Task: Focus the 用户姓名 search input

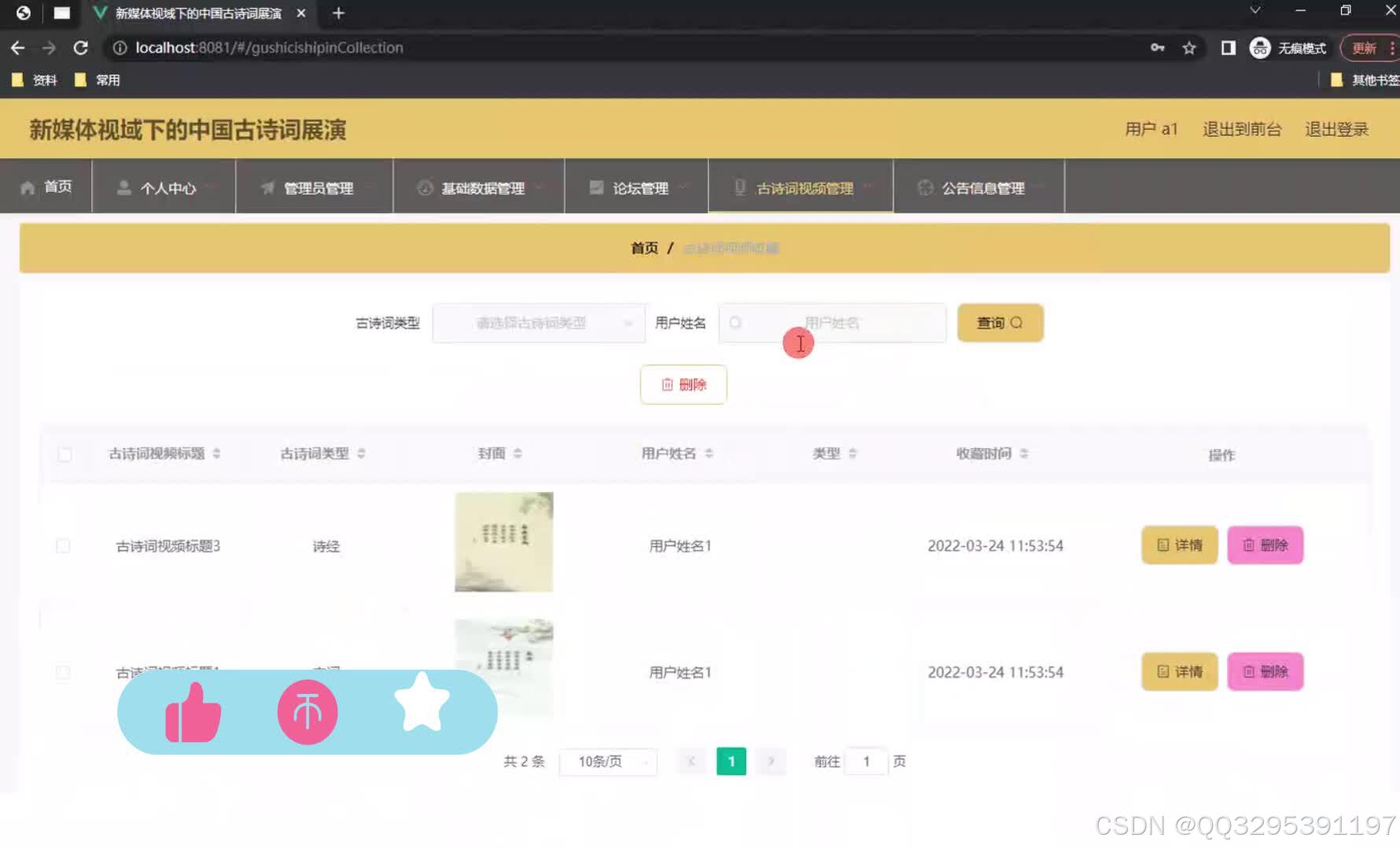Action: click(832, 323)
